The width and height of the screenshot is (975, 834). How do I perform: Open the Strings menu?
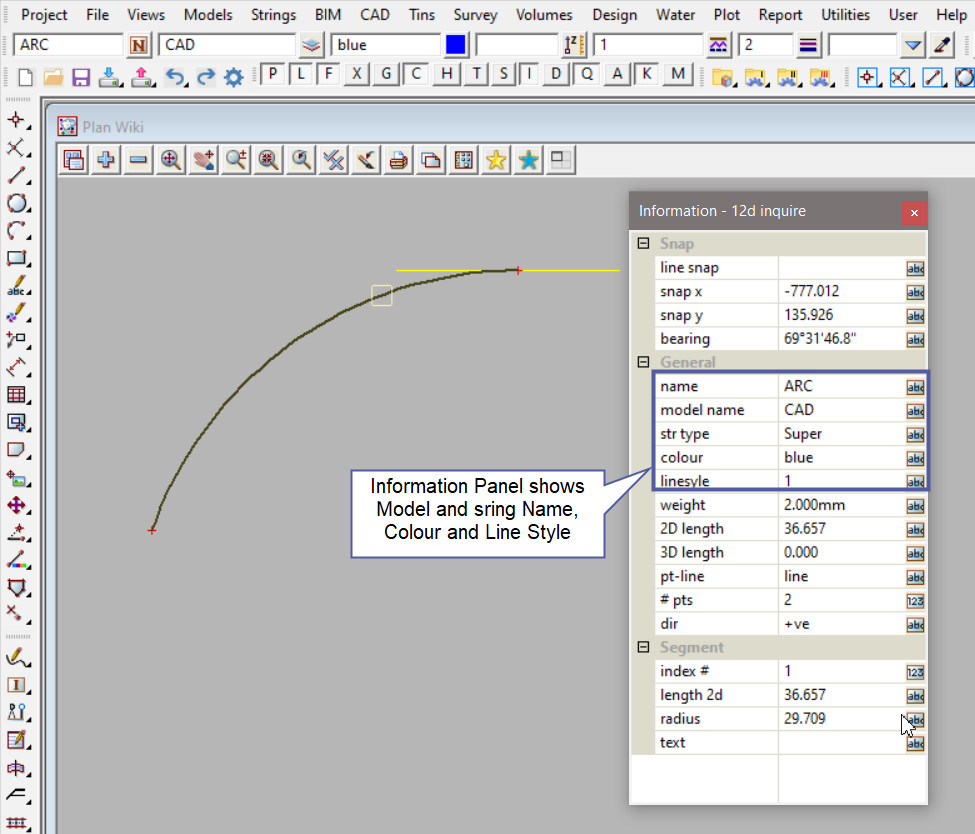[273, 15]
